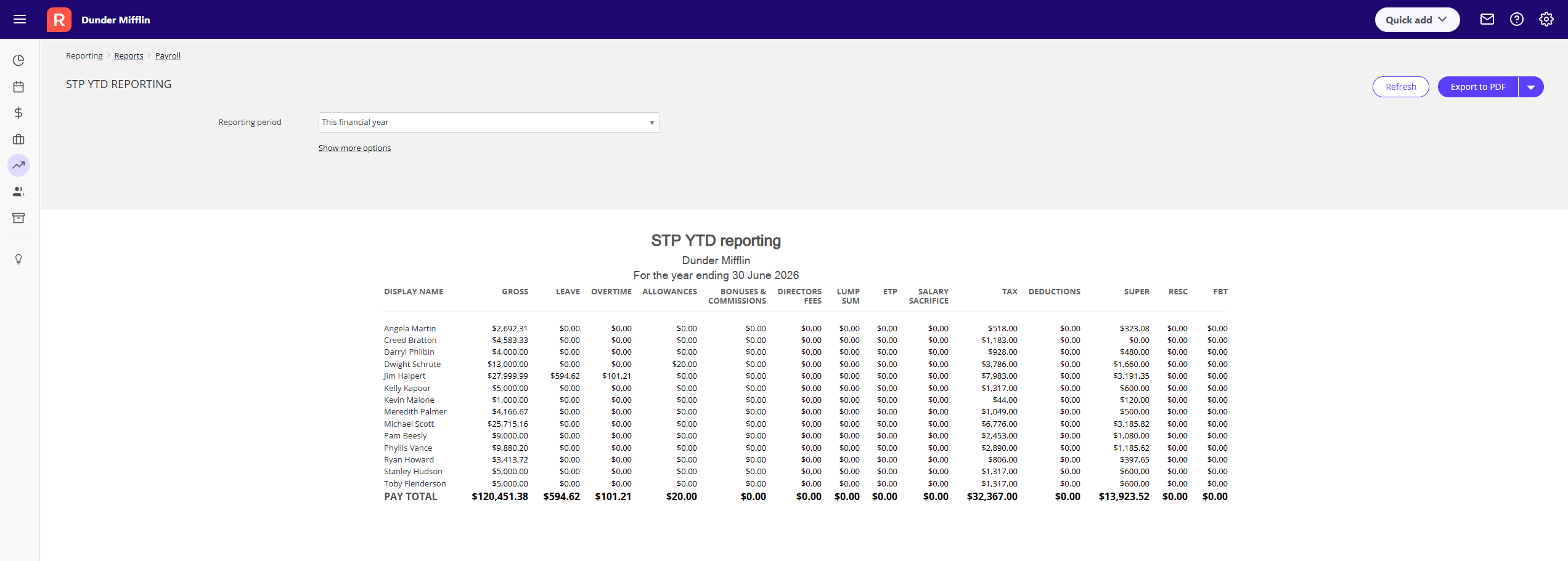Click the GROSS column header
Viewport: 1568px width, 561px height.
tap(515, 292)
